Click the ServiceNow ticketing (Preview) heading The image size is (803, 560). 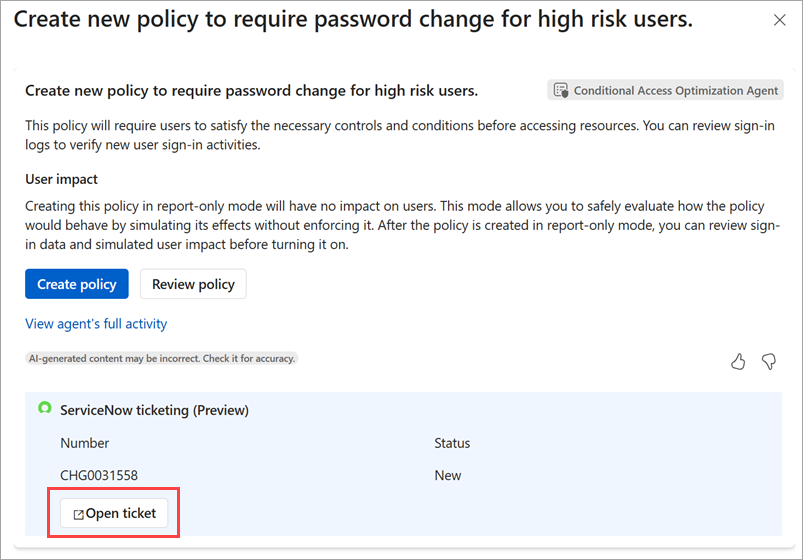point(154,410)
